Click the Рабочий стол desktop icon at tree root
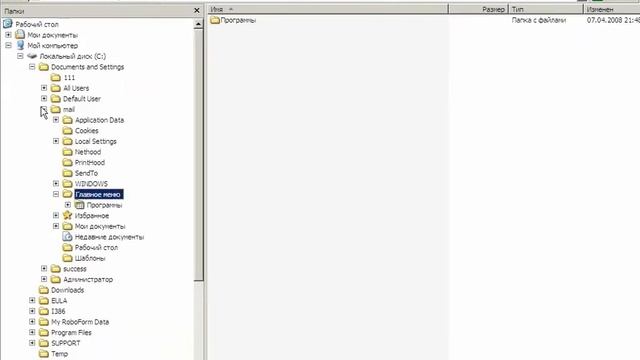 (8, 24)
